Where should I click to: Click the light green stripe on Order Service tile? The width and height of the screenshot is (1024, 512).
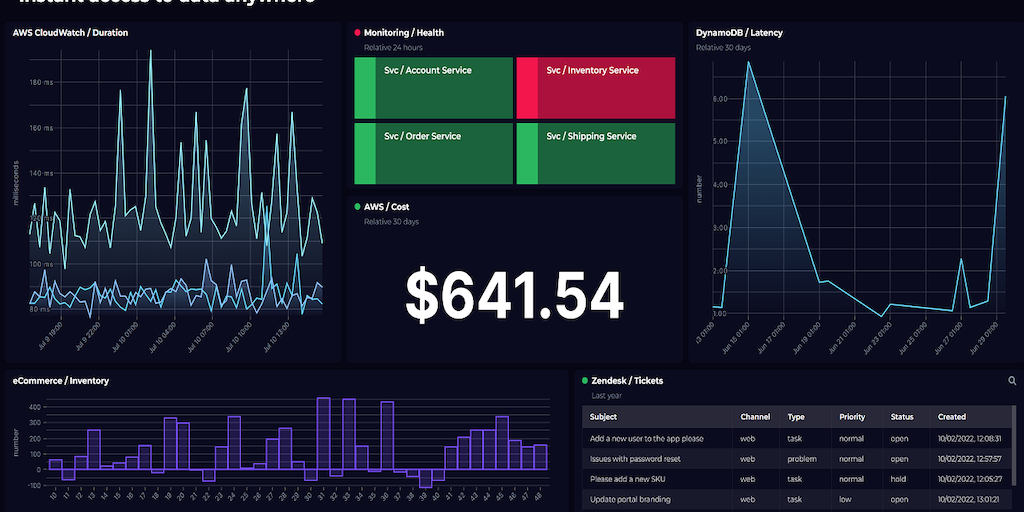point(365,154)
